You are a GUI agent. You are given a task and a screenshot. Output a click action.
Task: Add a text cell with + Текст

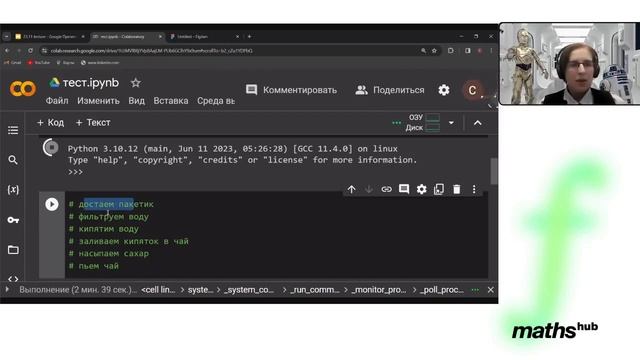click(93, 122)
